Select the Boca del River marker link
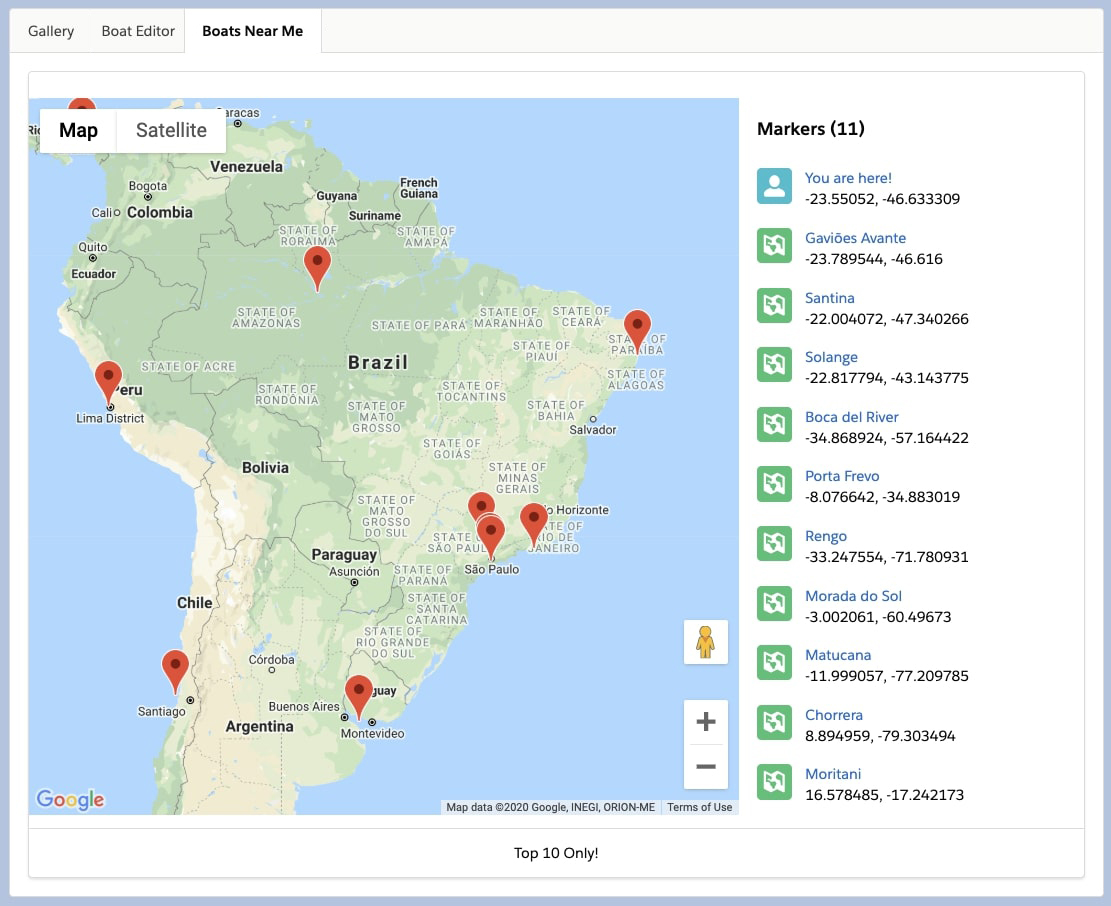 [x=852, y=417]
